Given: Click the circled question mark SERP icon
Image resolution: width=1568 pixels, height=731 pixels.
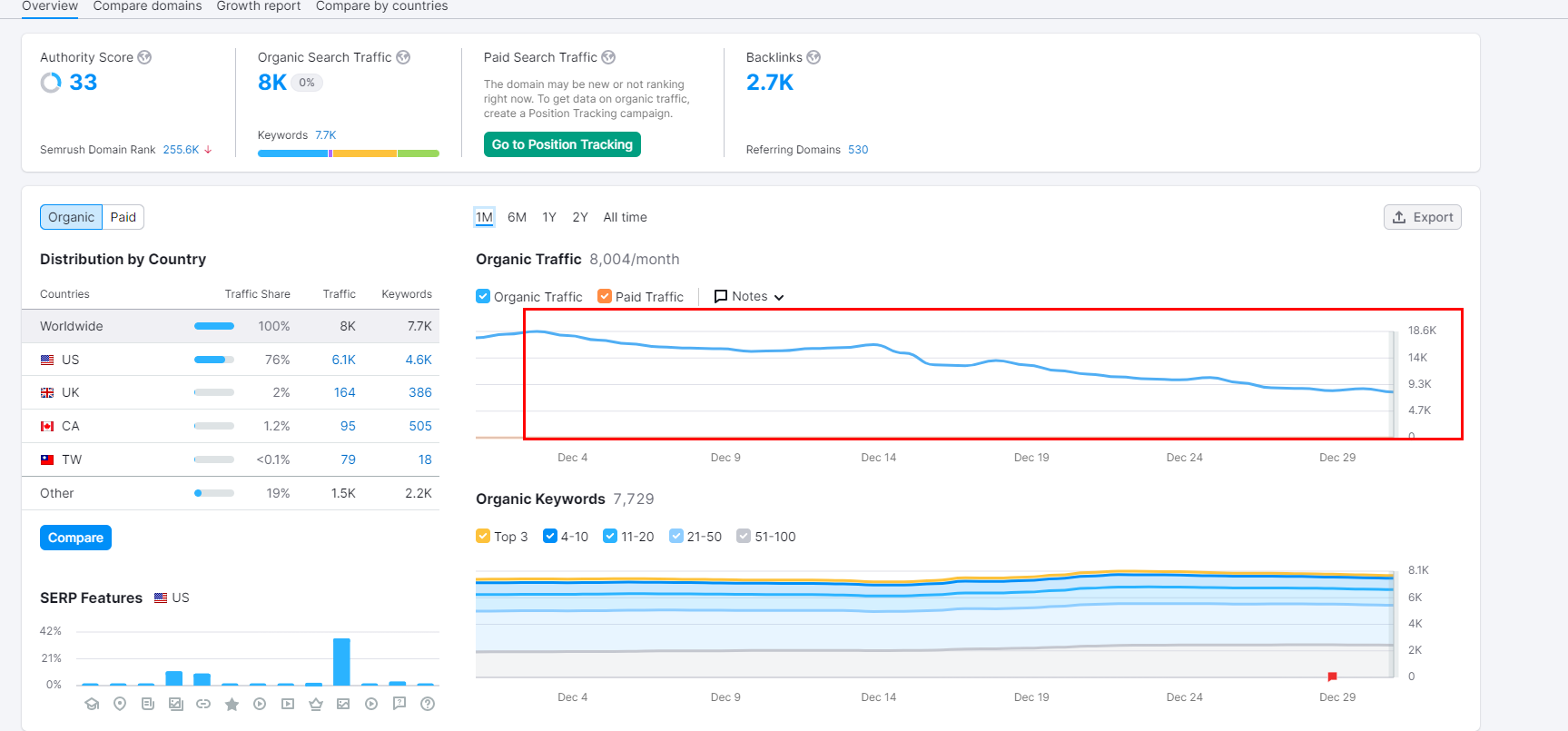Looking at the screenshot, I should pos(428,704).
